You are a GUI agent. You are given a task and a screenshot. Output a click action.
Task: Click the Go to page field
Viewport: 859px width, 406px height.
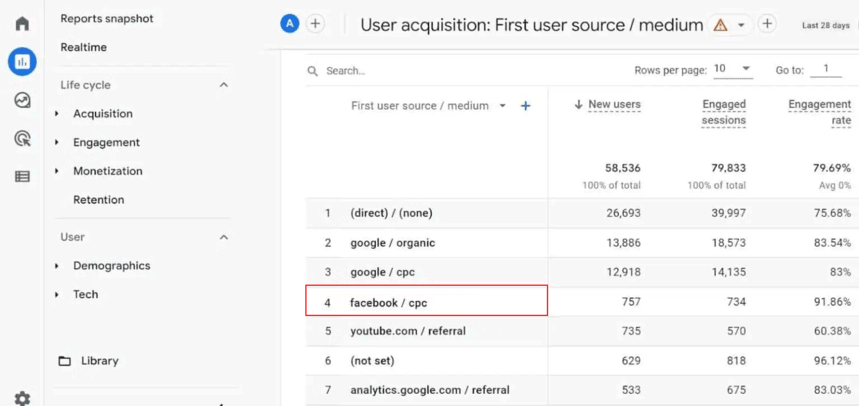tap(826, 70)
